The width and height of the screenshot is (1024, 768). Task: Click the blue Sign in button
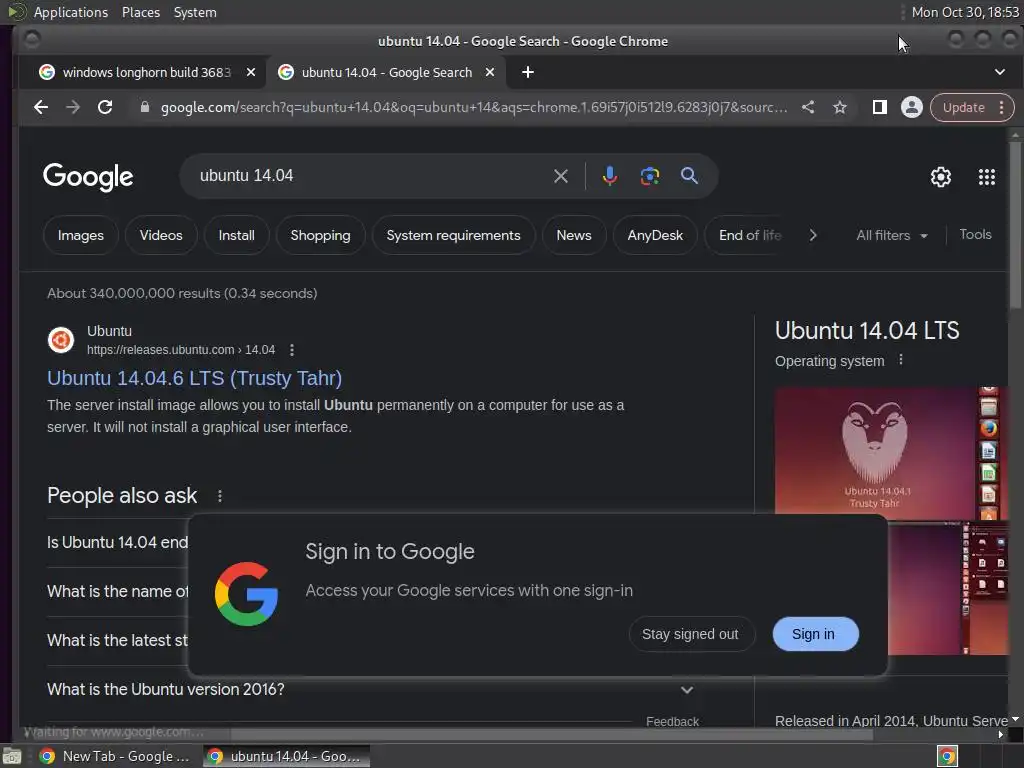[815, 634]
